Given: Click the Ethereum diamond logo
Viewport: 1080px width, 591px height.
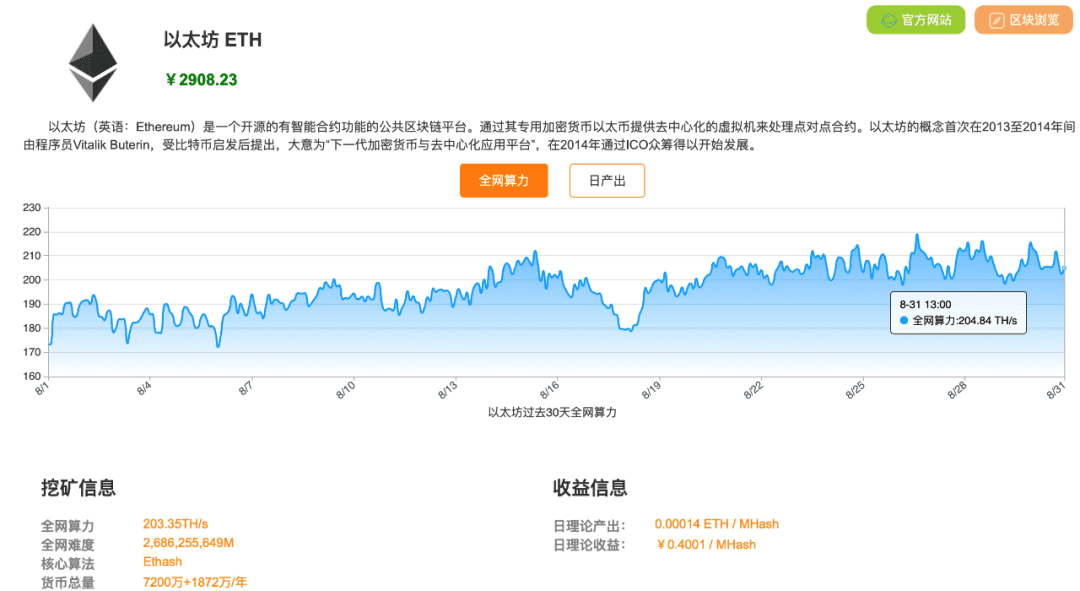Looking at the screenshot, I should click(93, 63).
